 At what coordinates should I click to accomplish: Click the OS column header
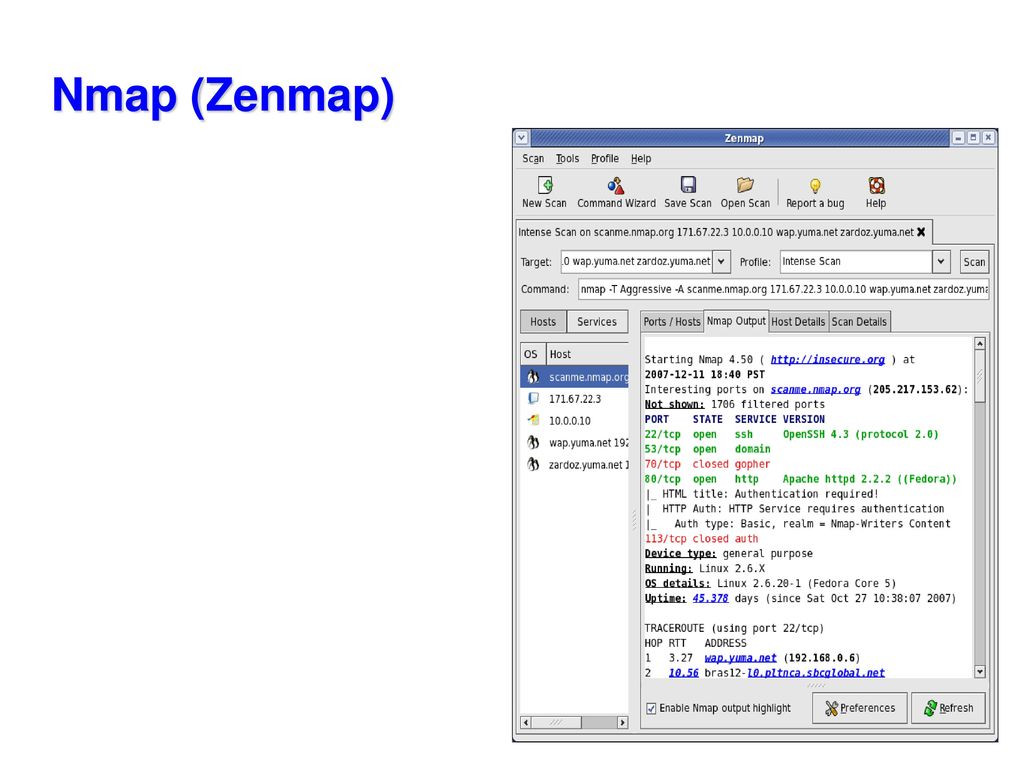(532, 354)
